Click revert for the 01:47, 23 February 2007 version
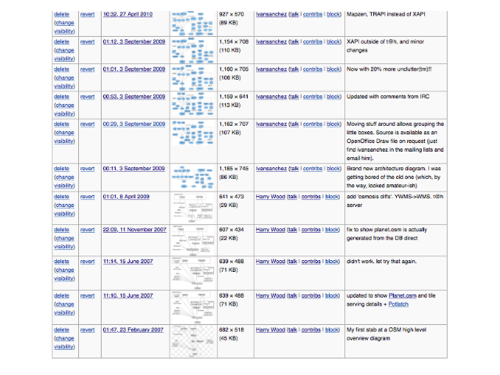Screen dimensions: 500x375 click(87, 330)
